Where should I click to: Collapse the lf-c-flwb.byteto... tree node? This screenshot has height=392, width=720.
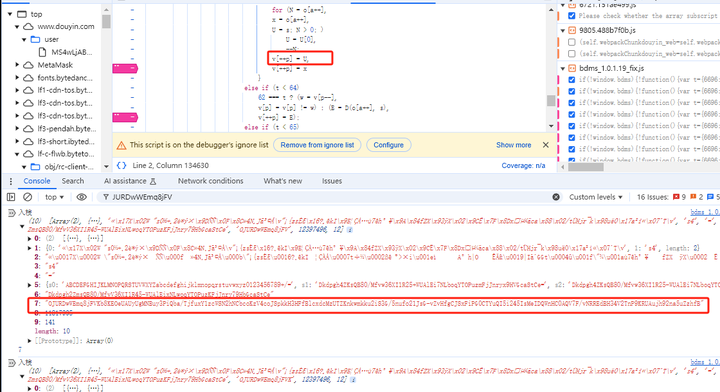[17, 154]
